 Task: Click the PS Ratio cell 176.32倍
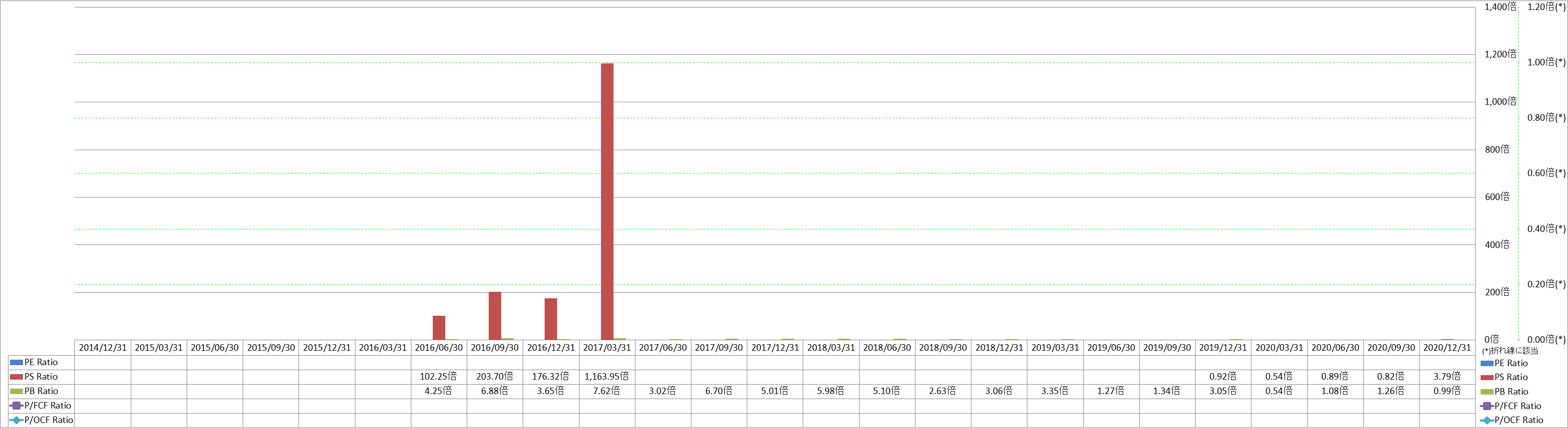click(551, 377)
